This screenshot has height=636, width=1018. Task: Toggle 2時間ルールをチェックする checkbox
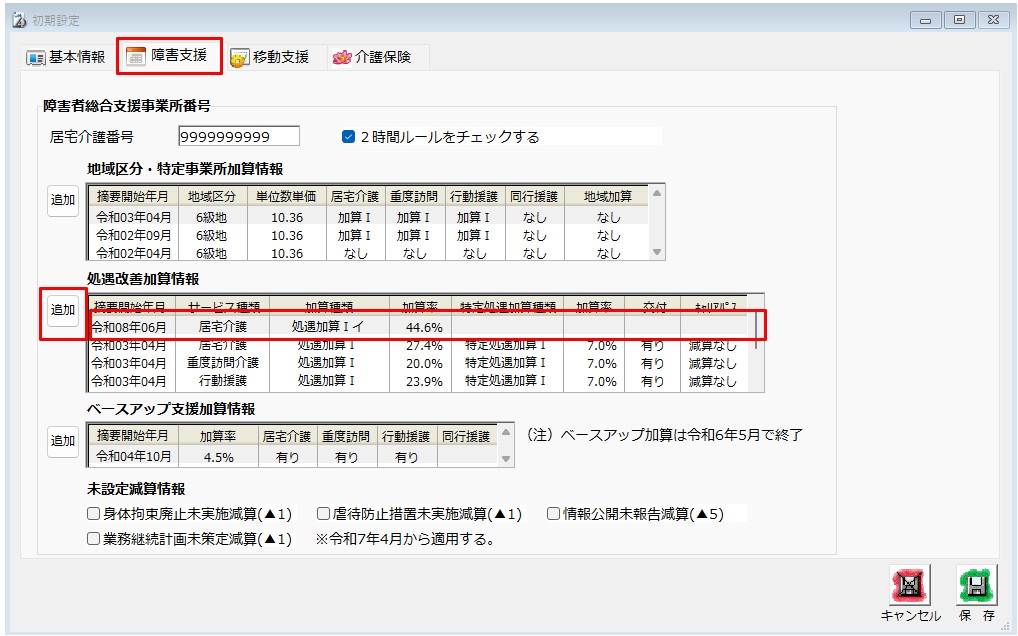click(348, 136)
